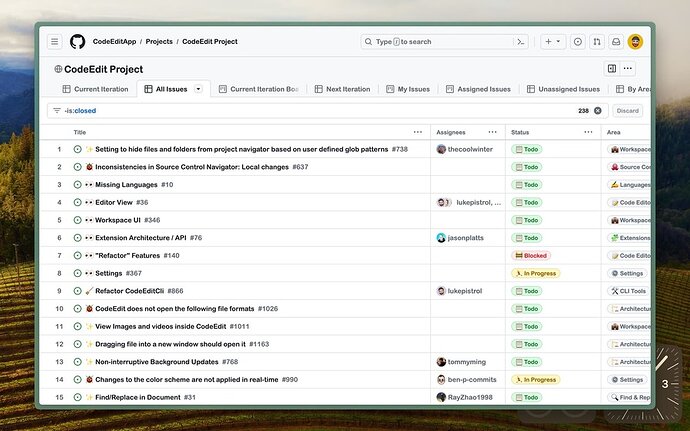Switch to My Issues tab
Viewport: 690px width, 431px height.
click(x=408, y=89)
